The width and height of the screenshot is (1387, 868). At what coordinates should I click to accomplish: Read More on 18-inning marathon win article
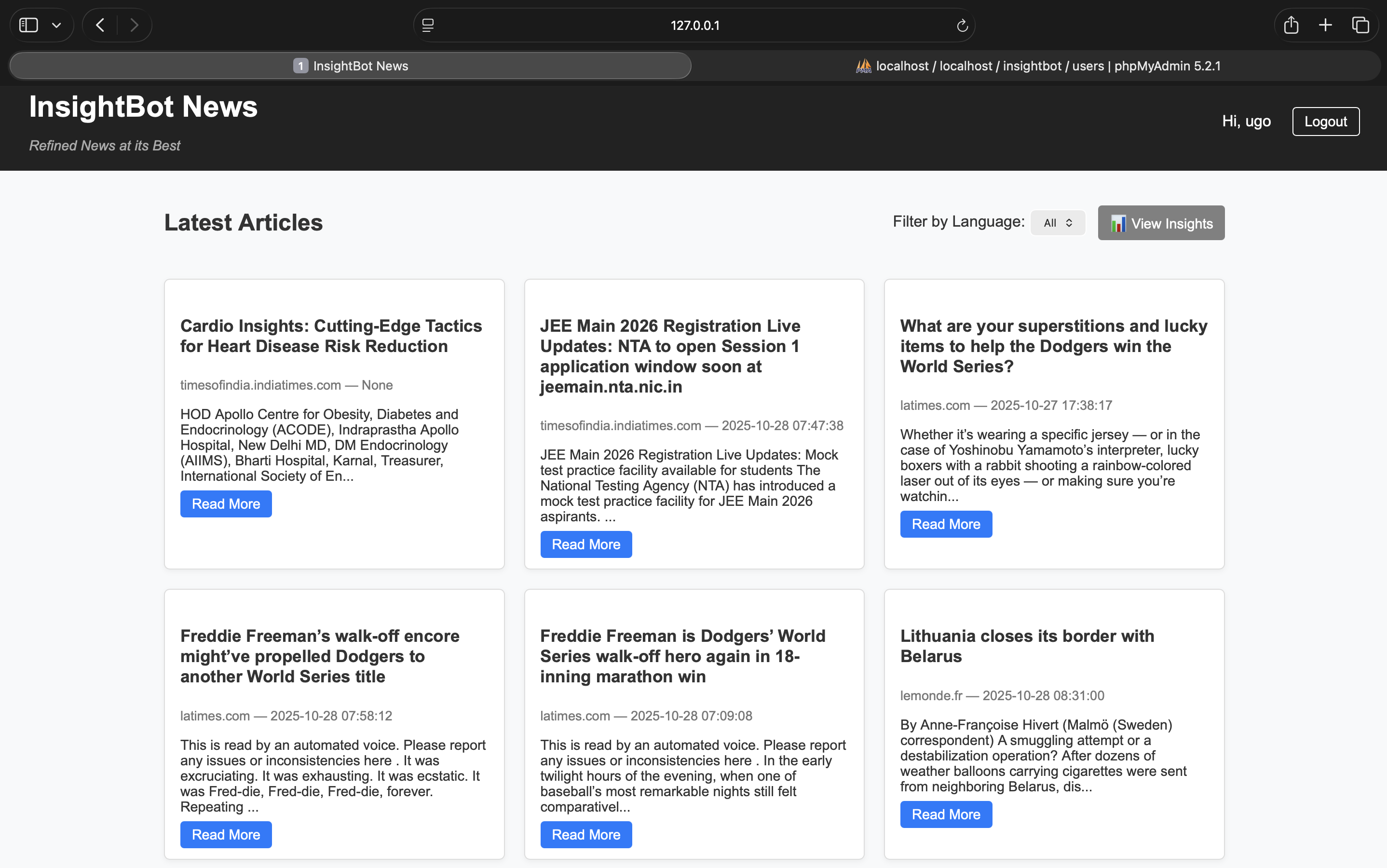[585, 835]
